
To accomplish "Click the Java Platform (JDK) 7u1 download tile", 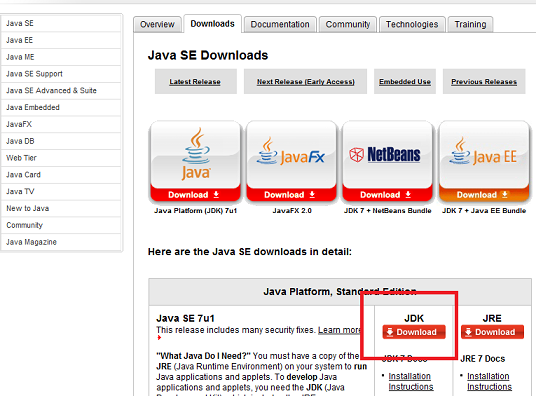I will coord(195,161).
